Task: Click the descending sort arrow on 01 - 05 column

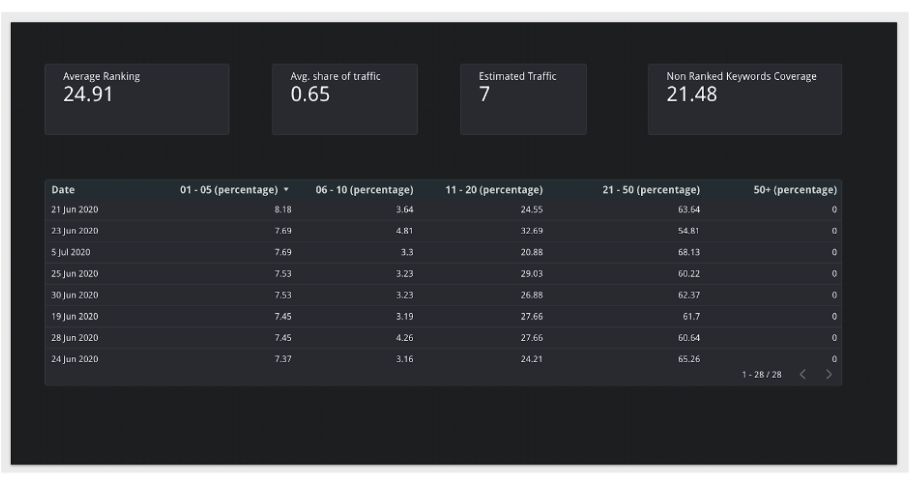Action: [x=286, y=190]
